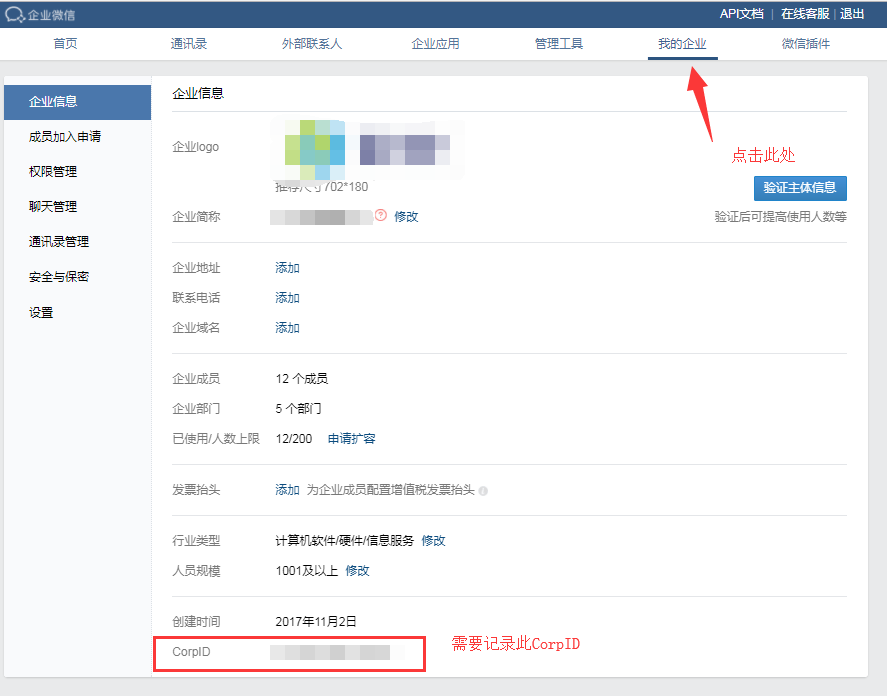Click the 验证后可提高使用人数等 hint text
Image resolution: width=887 pixels, height=696 pixels.
pyautogui.click(x=780, y=217)
